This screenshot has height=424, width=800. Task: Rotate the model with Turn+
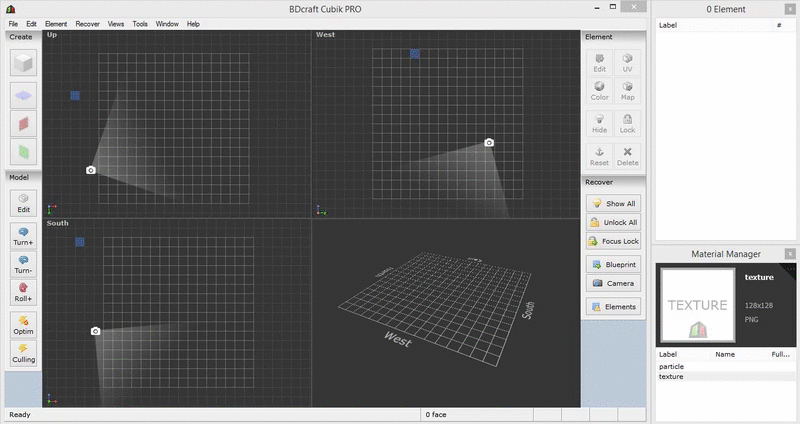coord(23,236)
